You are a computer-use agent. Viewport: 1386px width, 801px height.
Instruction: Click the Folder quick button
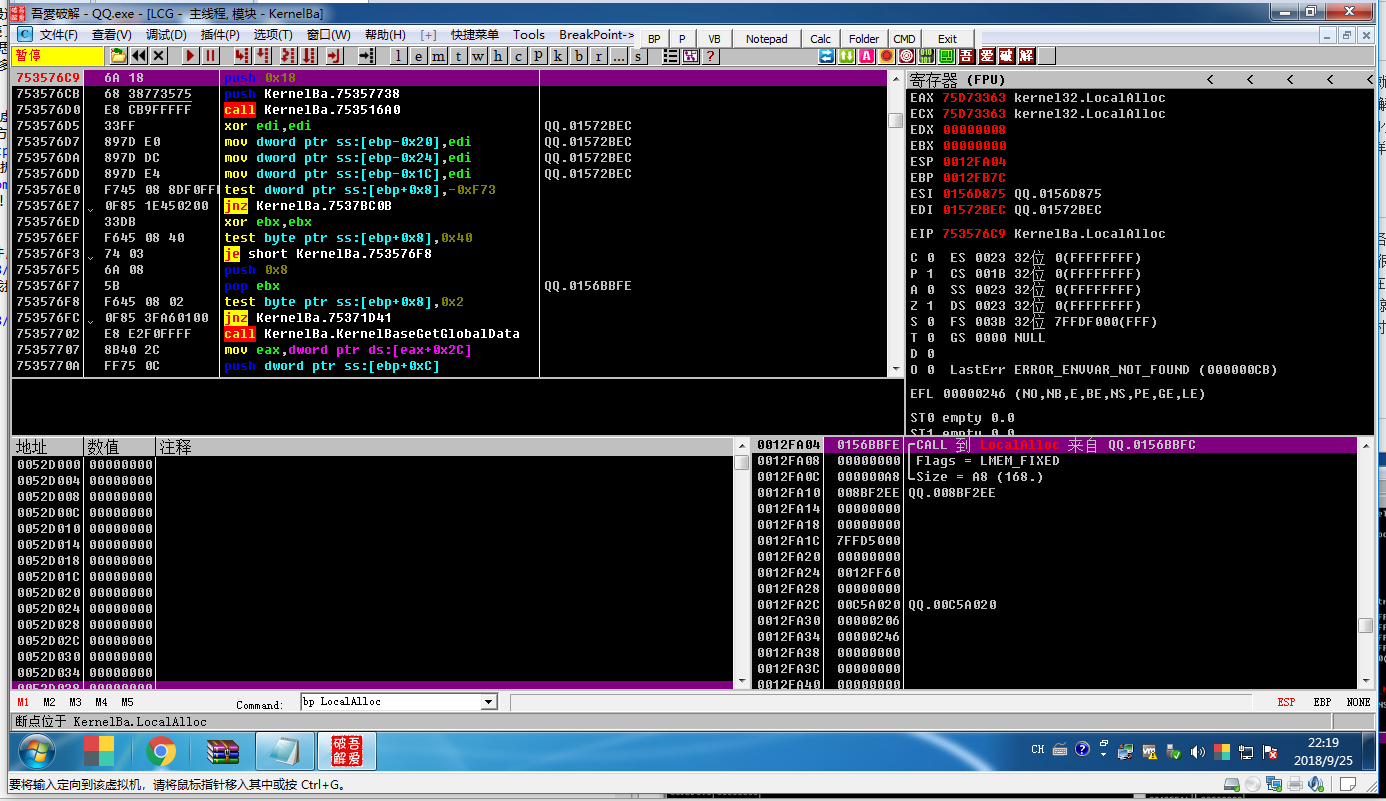click(864, 39)
